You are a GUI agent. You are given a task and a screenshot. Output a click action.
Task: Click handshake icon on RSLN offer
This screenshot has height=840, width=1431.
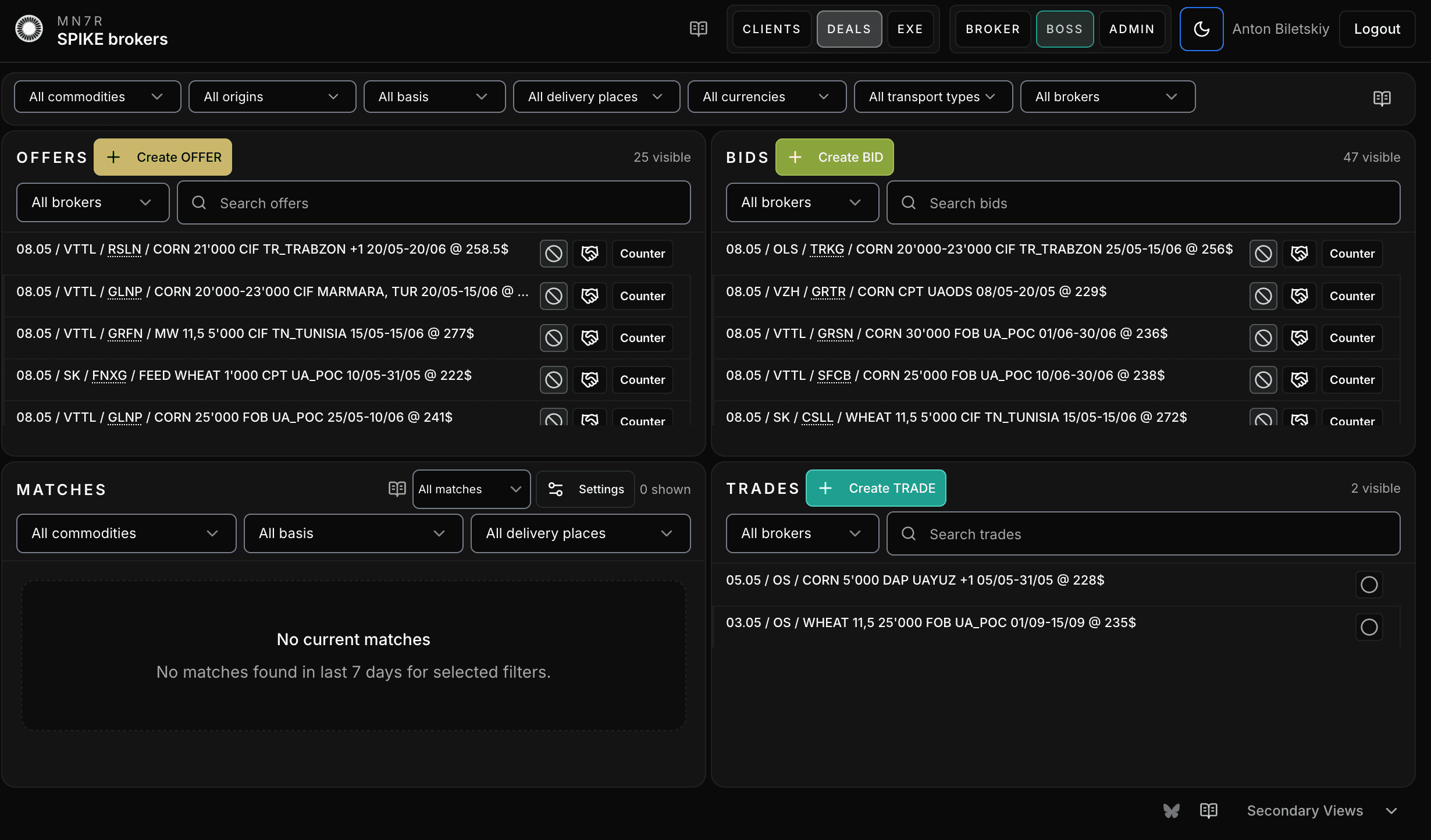pyautogui.click(x=589, y=254)
